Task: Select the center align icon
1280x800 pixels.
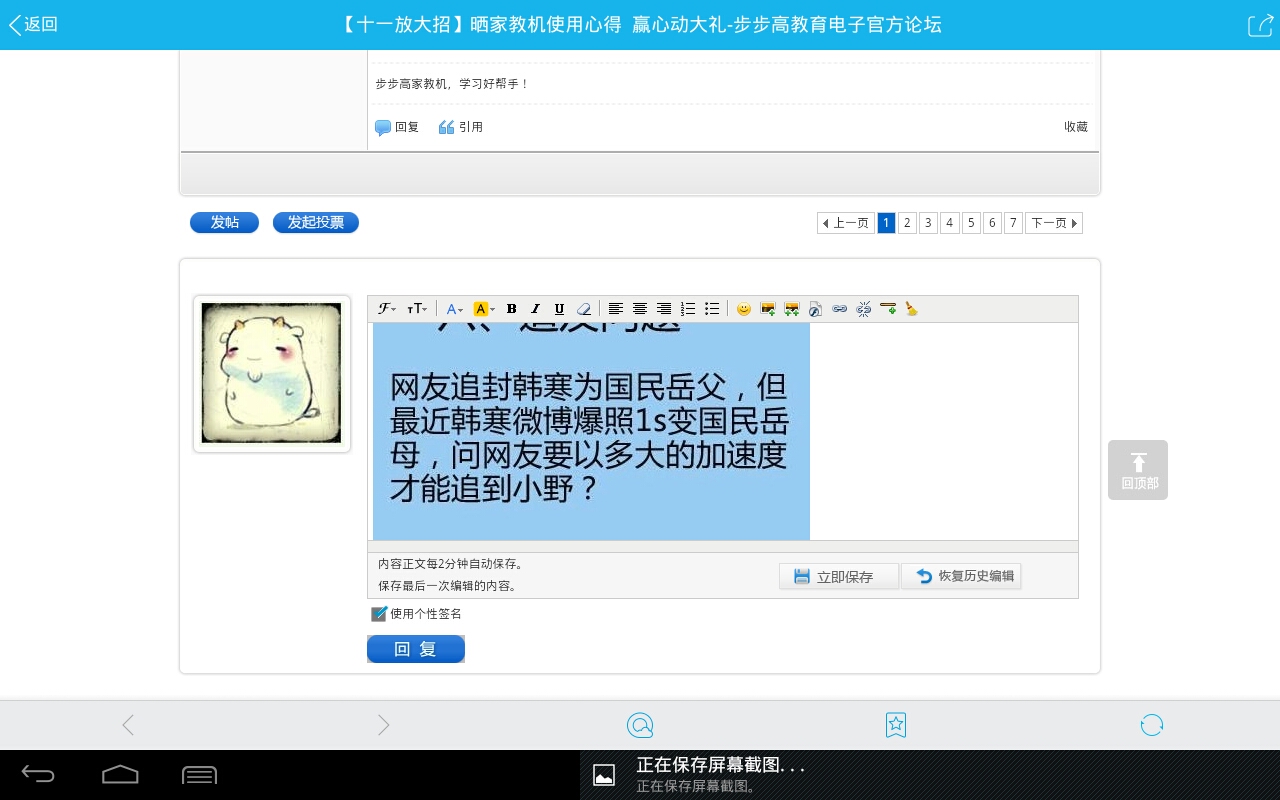Action: pos(640,309)
